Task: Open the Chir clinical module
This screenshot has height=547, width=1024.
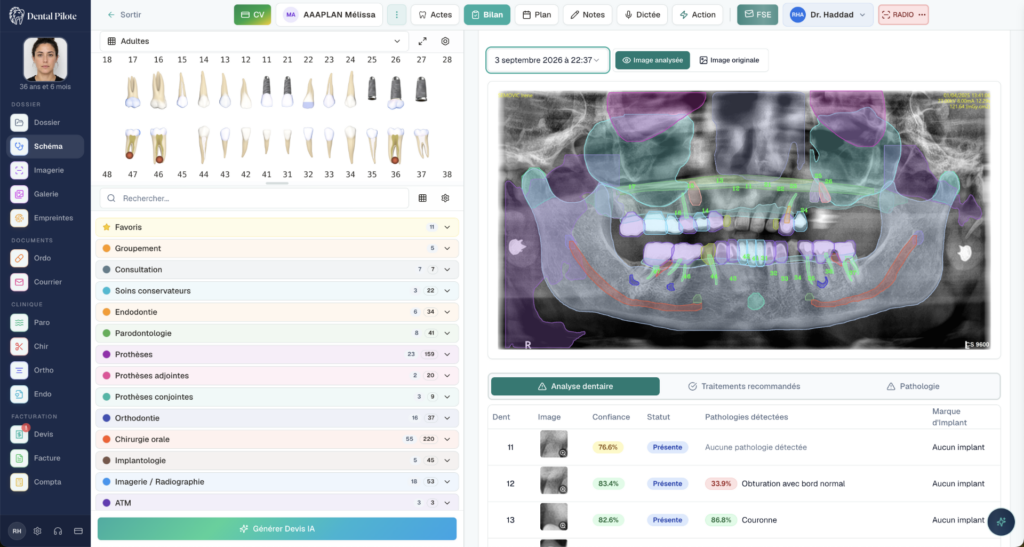Action: pyautogui.click(x=45, y=346)
